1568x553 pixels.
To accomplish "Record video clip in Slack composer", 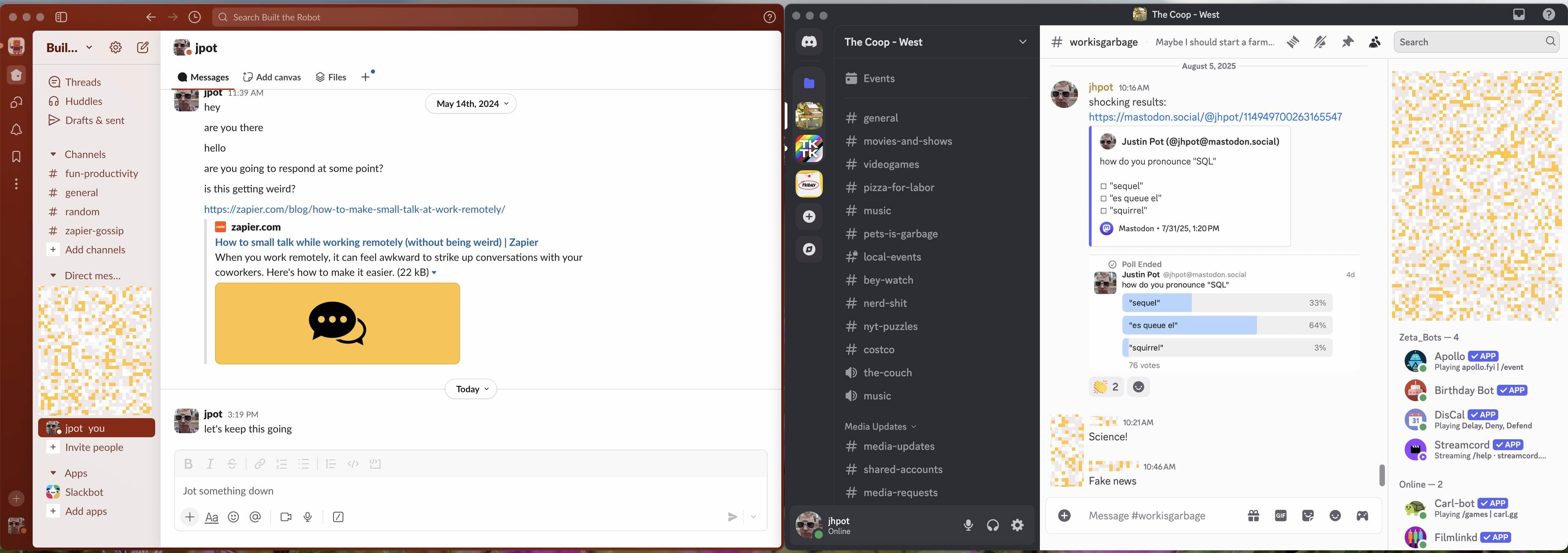I will coord(285,517).
